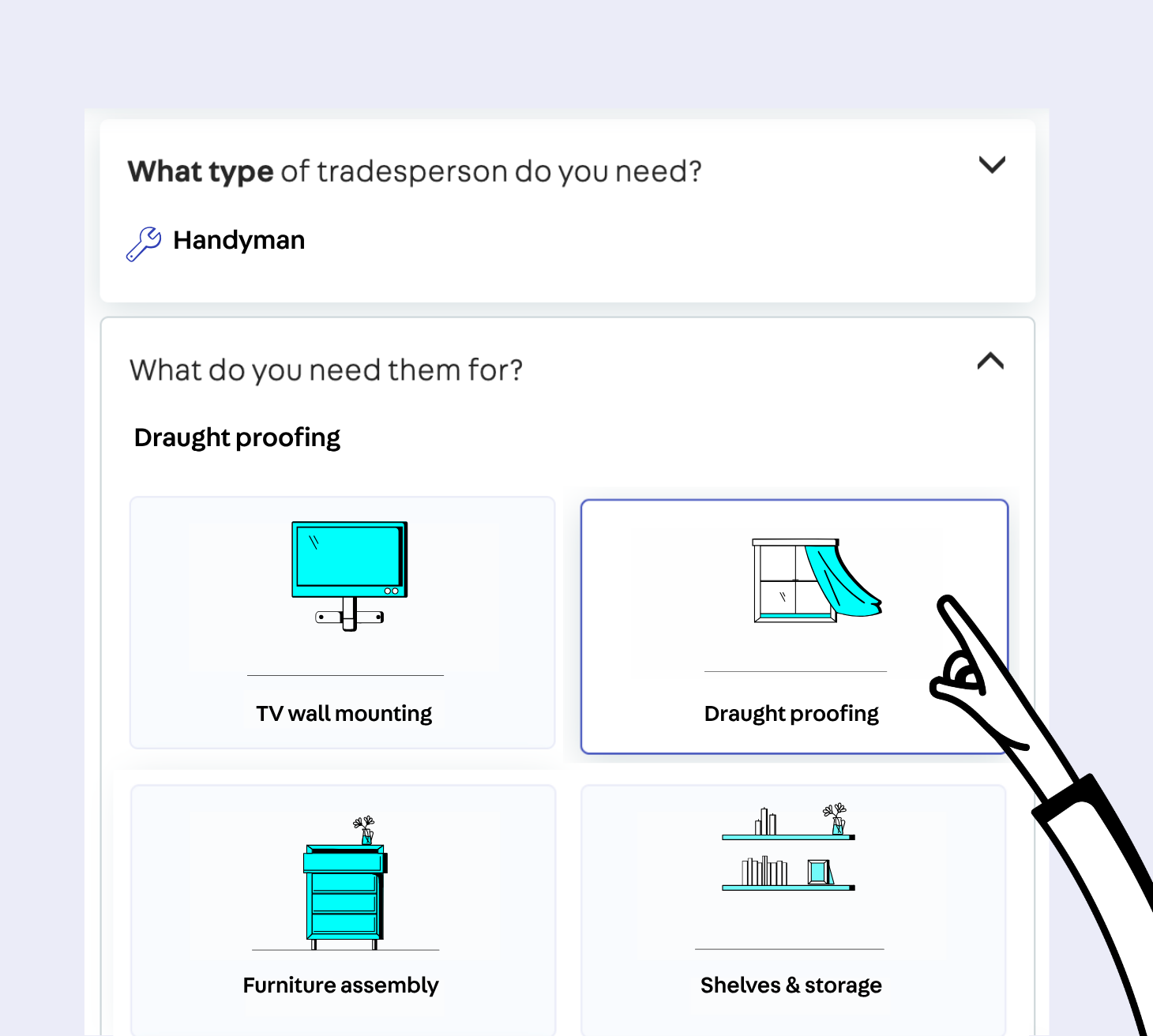This screenshot has width=1153, height=1036.
Task: Collapse the 'What do you need them for' chevron
Action: (x=990, y=361)
